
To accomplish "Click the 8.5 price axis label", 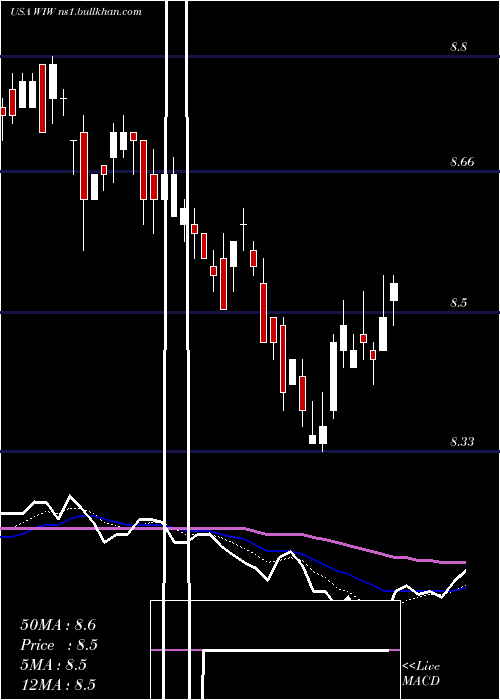I will coord(458,303).
